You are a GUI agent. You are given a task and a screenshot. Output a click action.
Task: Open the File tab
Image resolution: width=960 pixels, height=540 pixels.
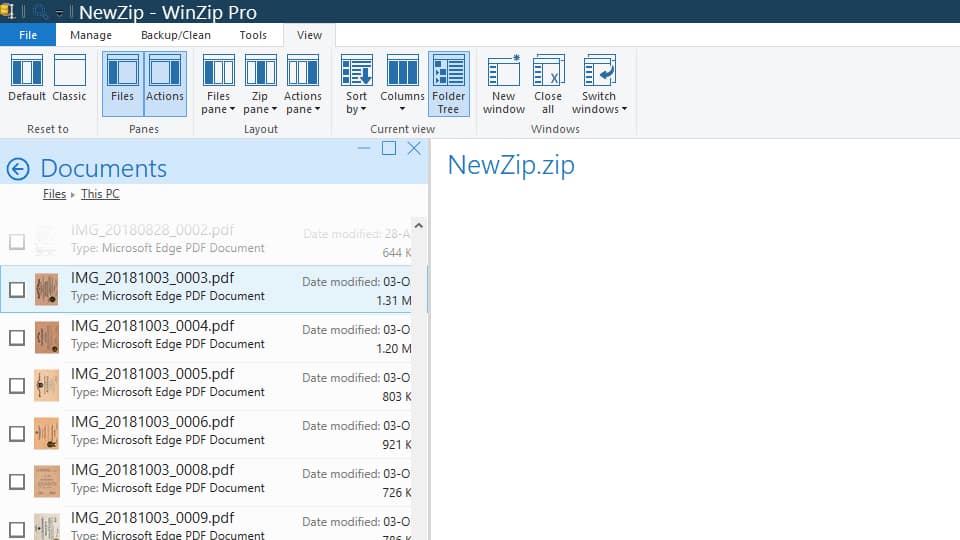[x=28, y=35]
